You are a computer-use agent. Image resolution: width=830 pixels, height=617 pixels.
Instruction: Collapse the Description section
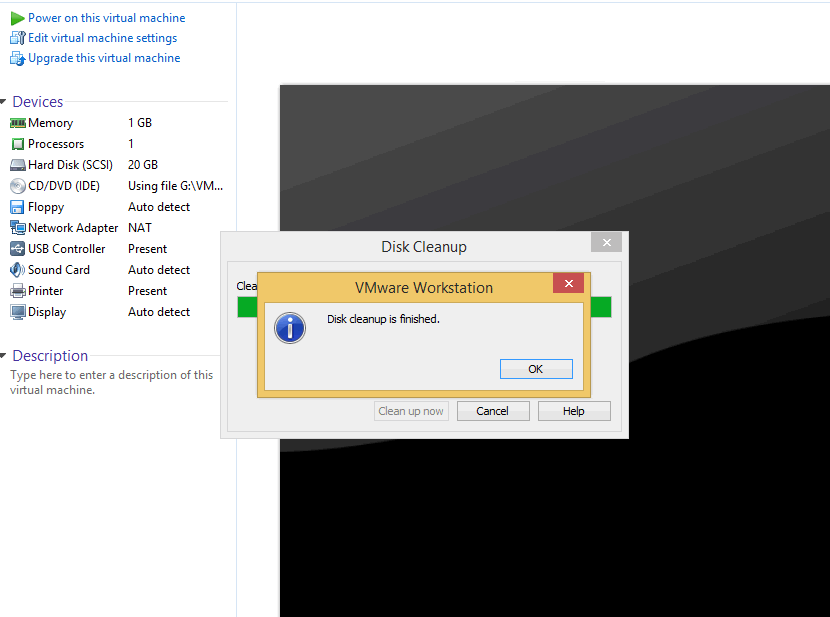(x=5, y=356)
